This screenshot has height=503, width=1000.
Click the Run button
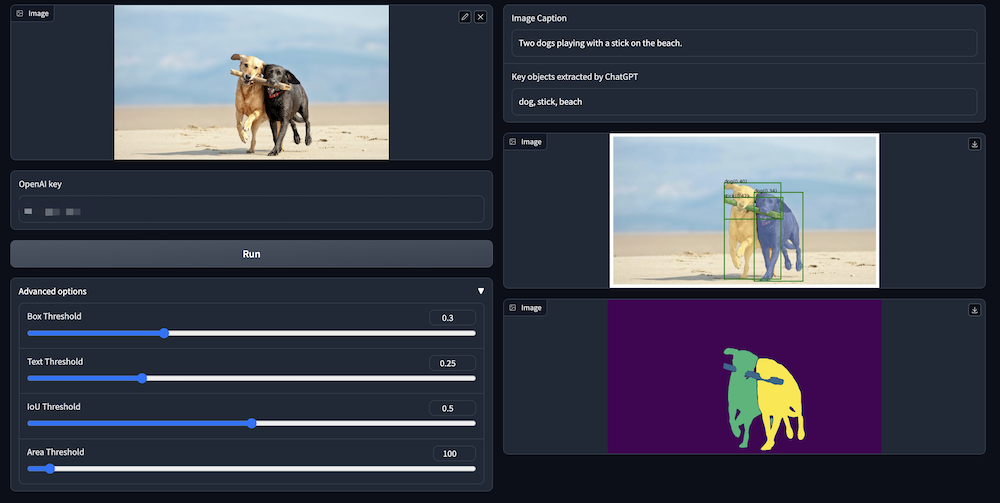coord(251,254)
